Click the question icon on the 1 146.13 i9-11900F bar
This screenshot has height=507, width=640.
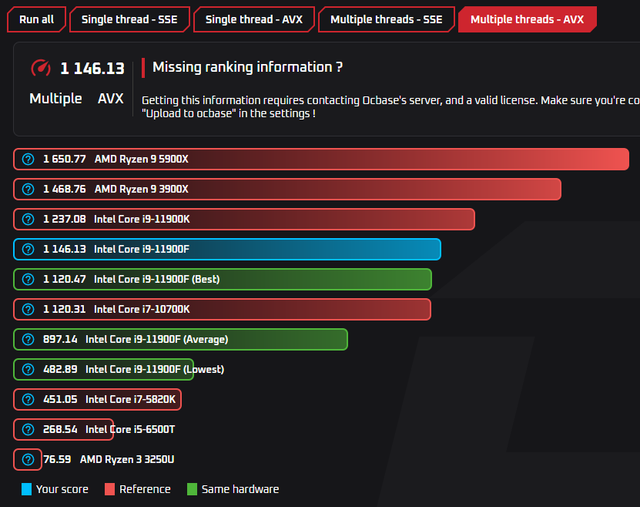(28, 249)
